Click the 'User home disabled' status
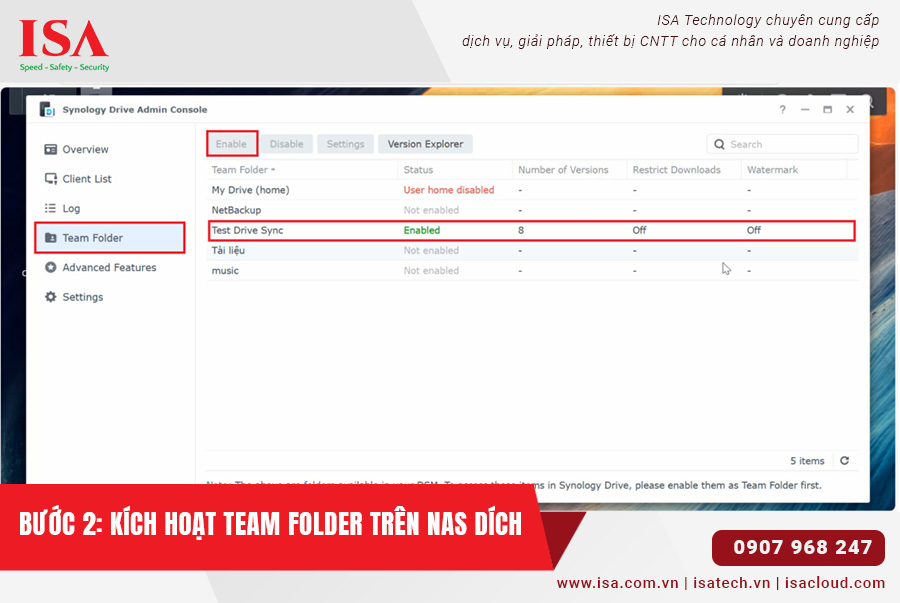This screenshot has height=603, width=900. [448, 190]
